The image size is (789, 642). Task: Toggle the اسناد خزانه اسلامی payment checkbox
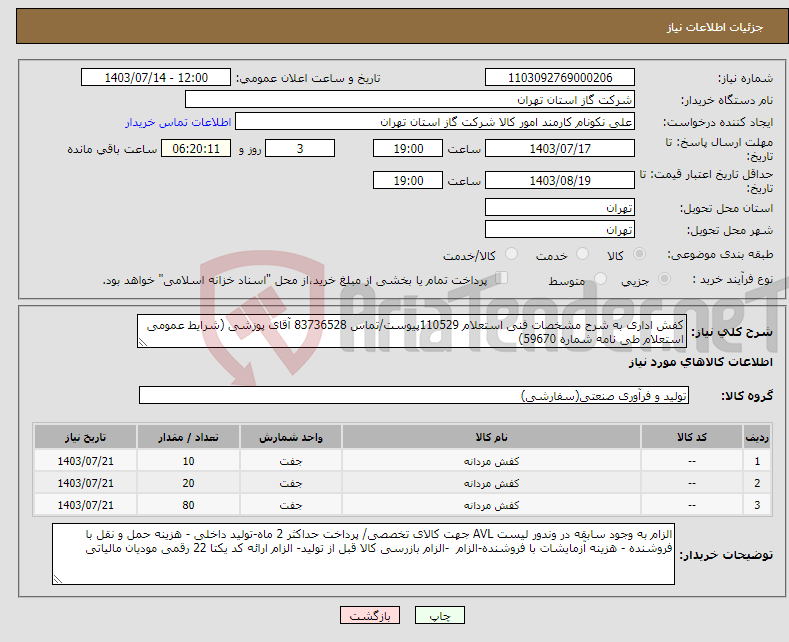tap(502, 278)
